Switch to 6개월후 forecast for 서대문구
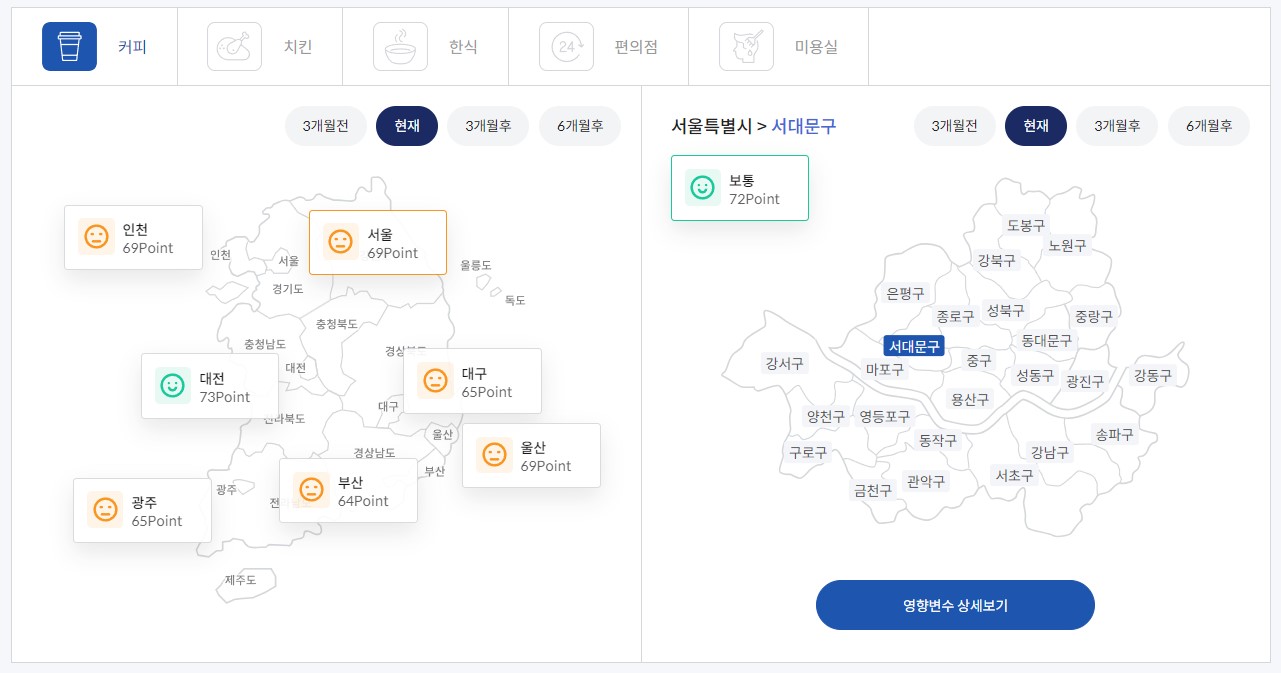 [x=1208, y=126]
